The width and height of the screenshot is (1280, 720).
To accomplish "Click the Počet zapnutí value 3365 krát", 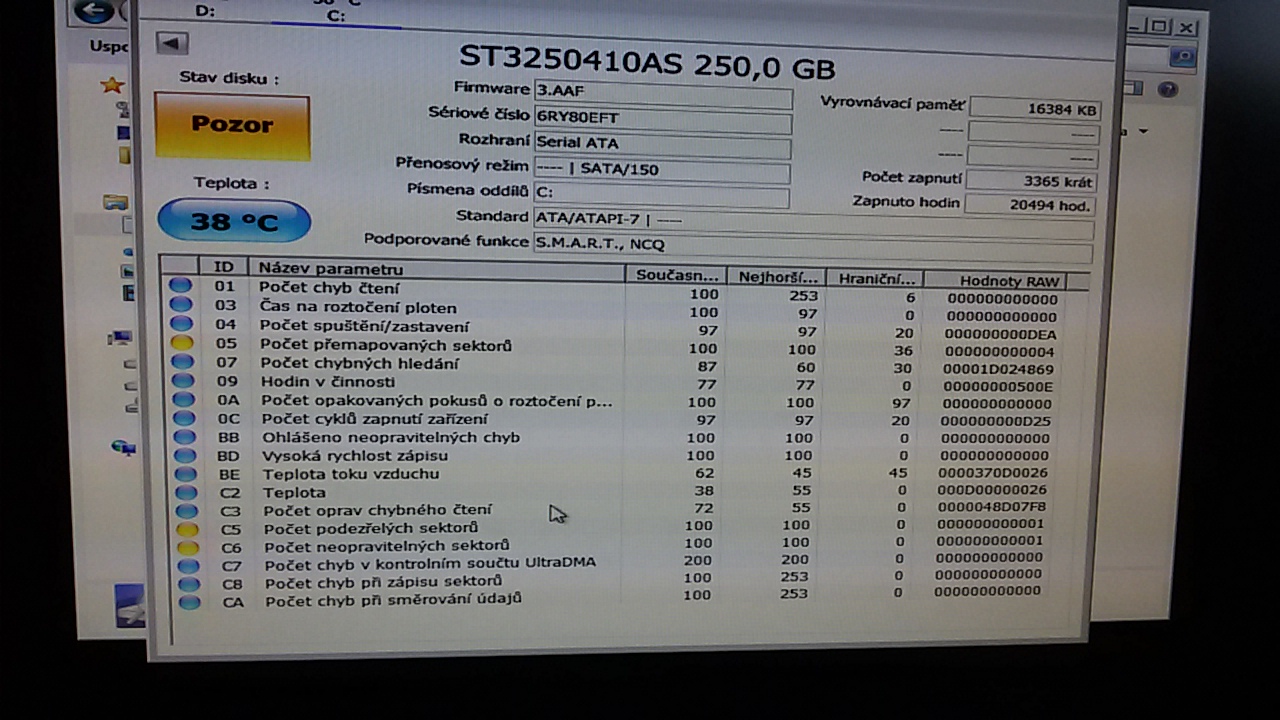I will [1031, 182].
